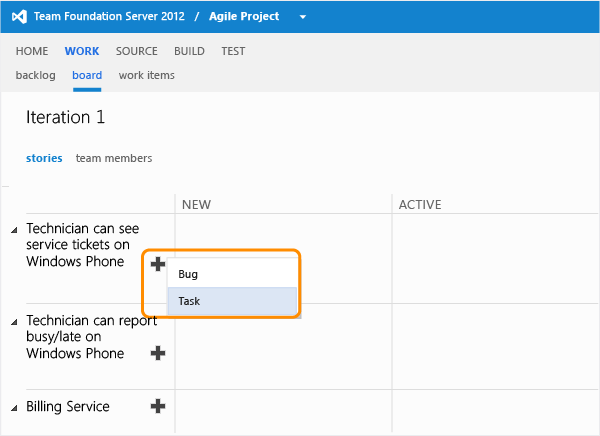
Task: Open the backlog view
Action: (x=36, y=75)
